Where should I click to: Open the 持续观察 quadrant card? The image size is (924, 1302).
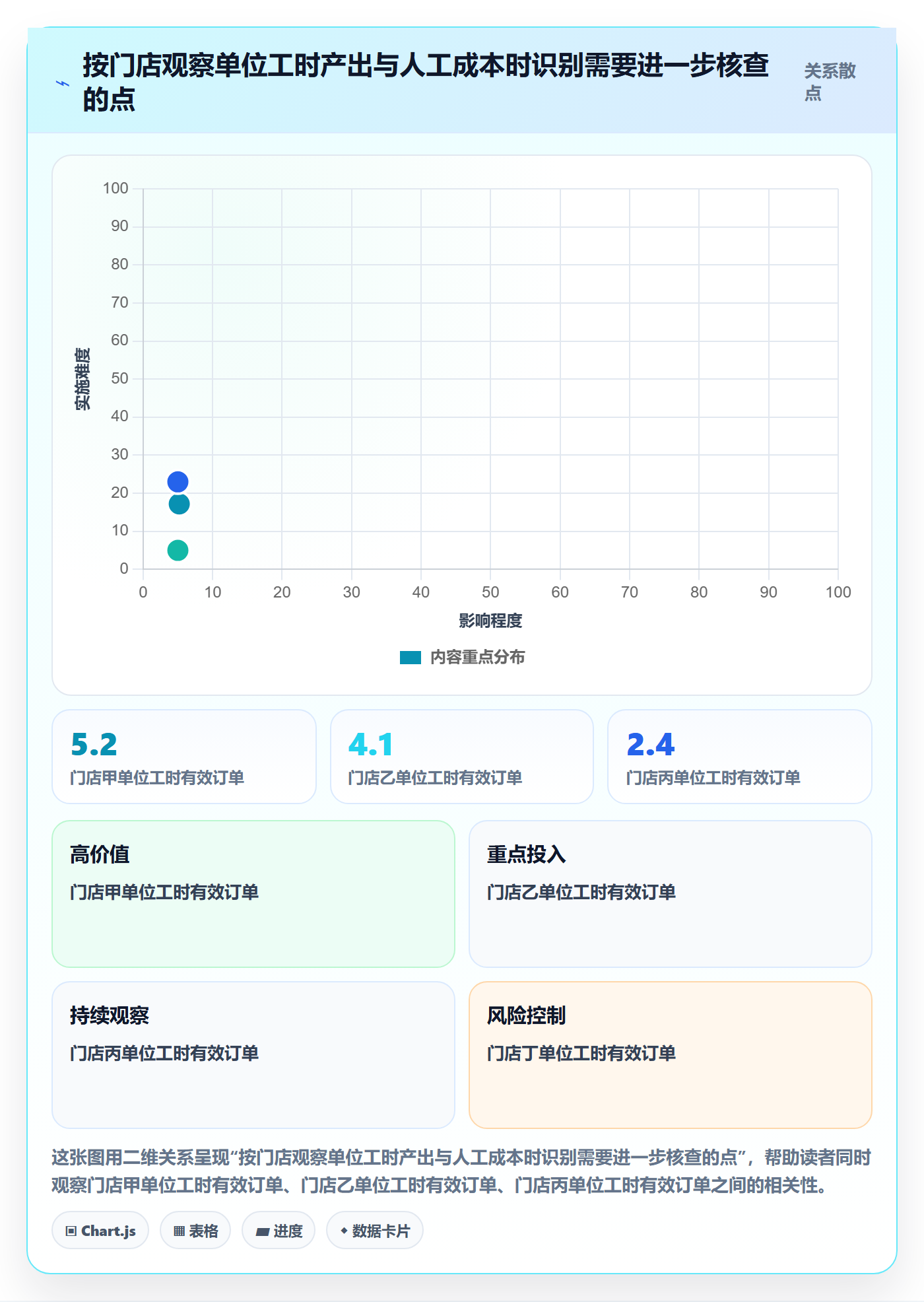(253, 1055)
